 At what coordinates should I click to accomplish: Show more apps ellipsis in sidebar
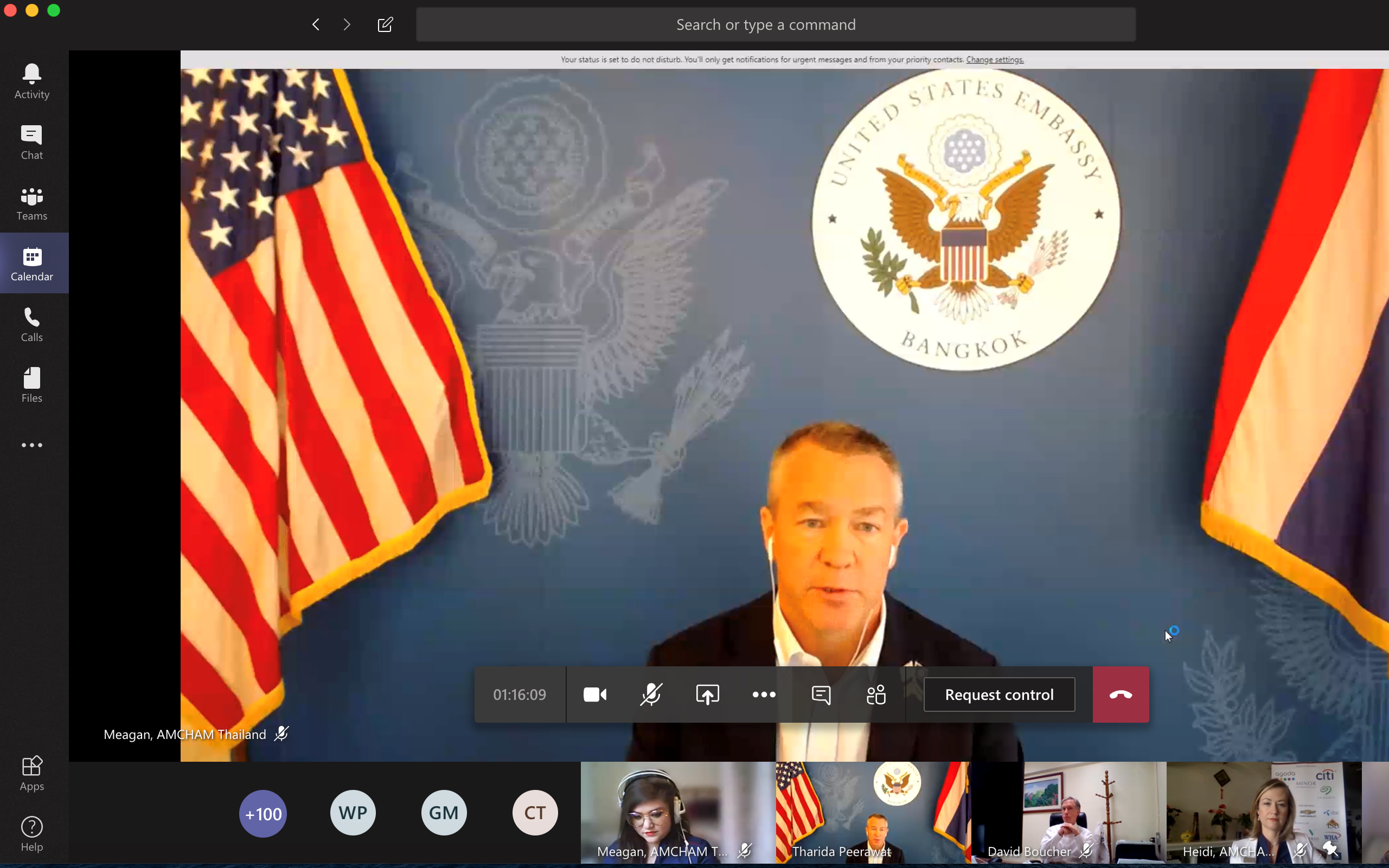[x=31, y=445]
